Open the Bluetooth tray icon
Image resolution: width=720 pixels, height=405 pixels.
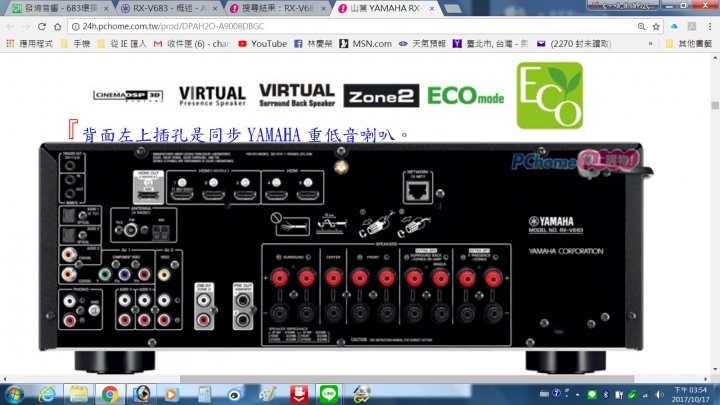click(606, 394)
